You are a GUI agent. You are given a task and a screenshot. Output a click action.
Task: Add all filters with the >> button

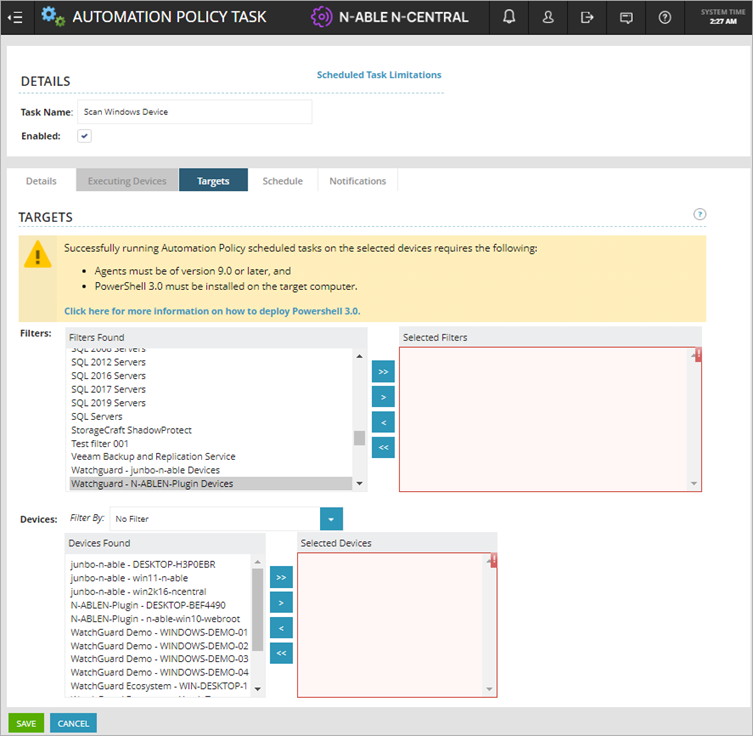pyautogui.click(x=383, y=372)
